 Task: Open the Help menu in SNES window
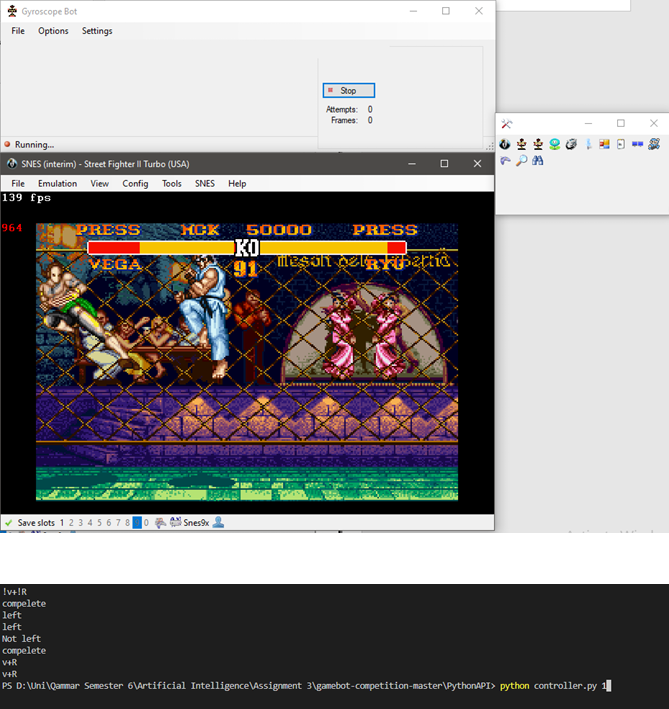point(237,184)
